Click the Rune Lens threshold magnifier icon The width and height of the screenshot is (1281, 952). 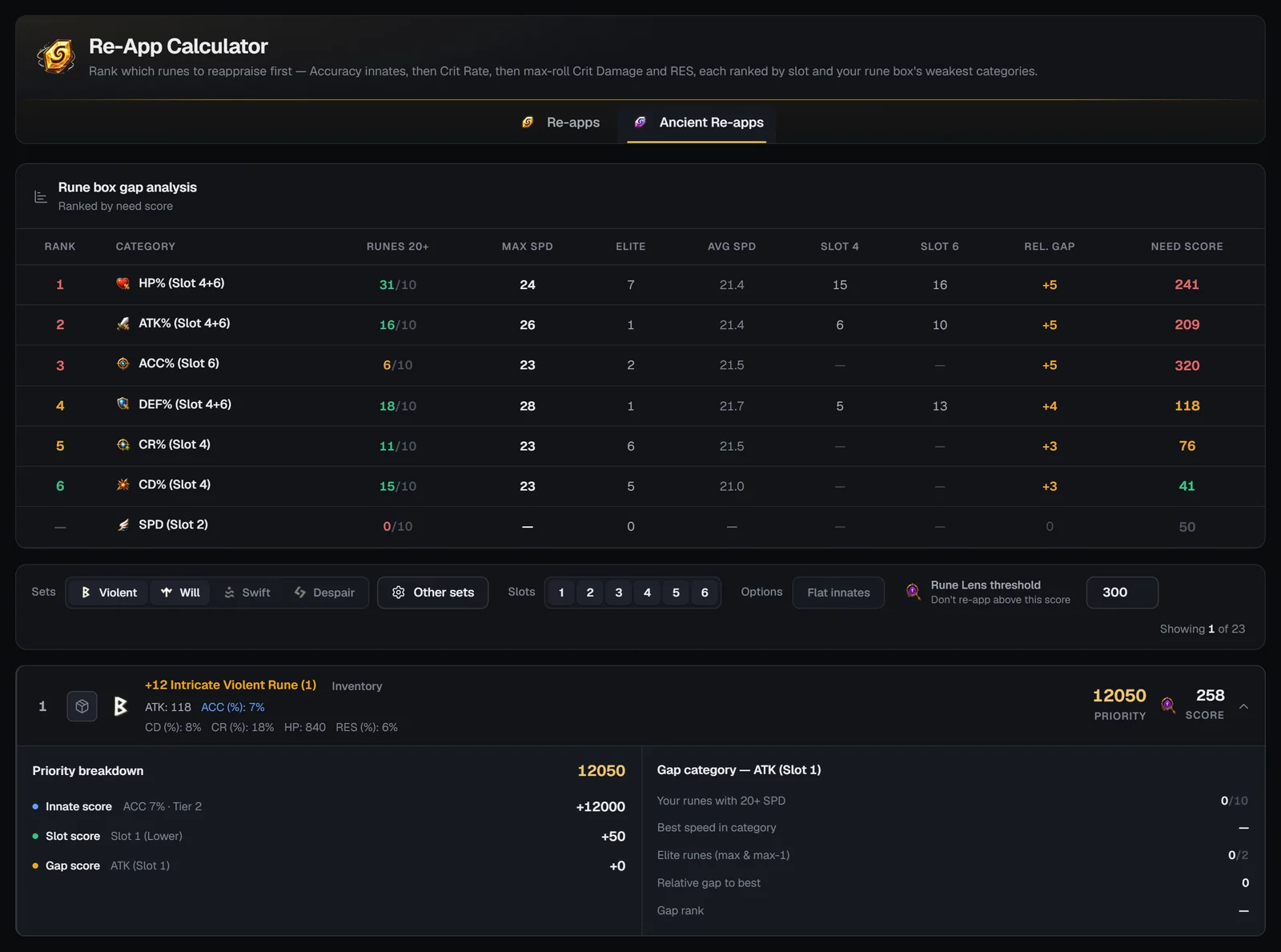(x=913, y=592)
